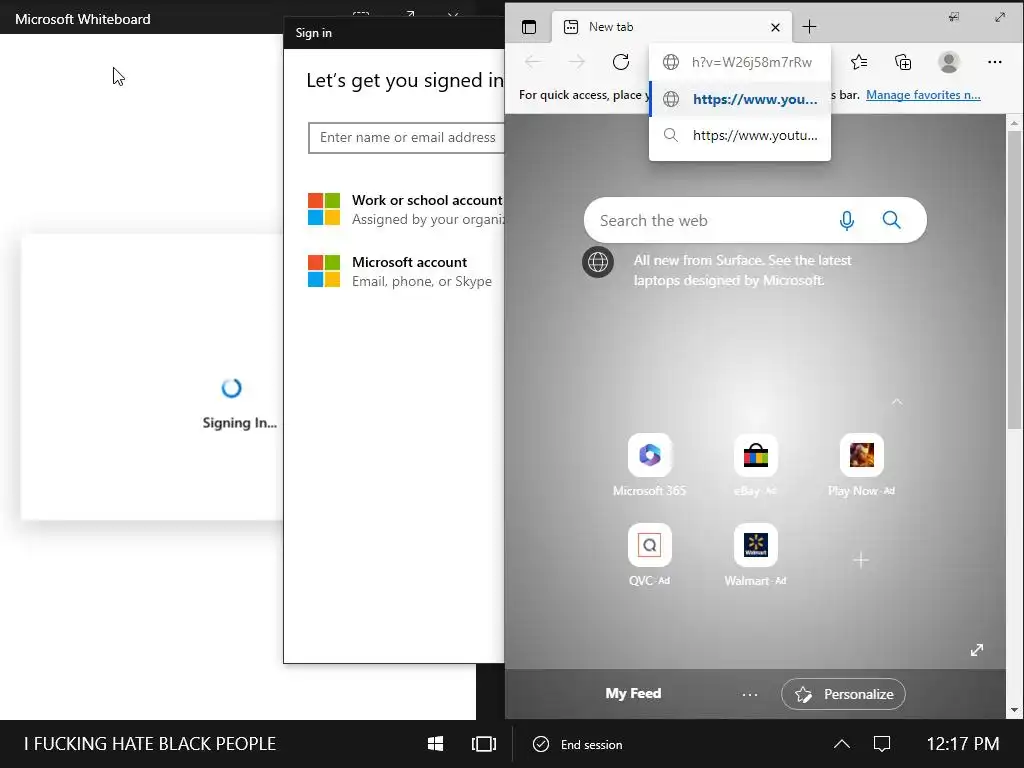1024x768 pixels.
Task: Add a site with the plus tile
Action: [861, 560]
